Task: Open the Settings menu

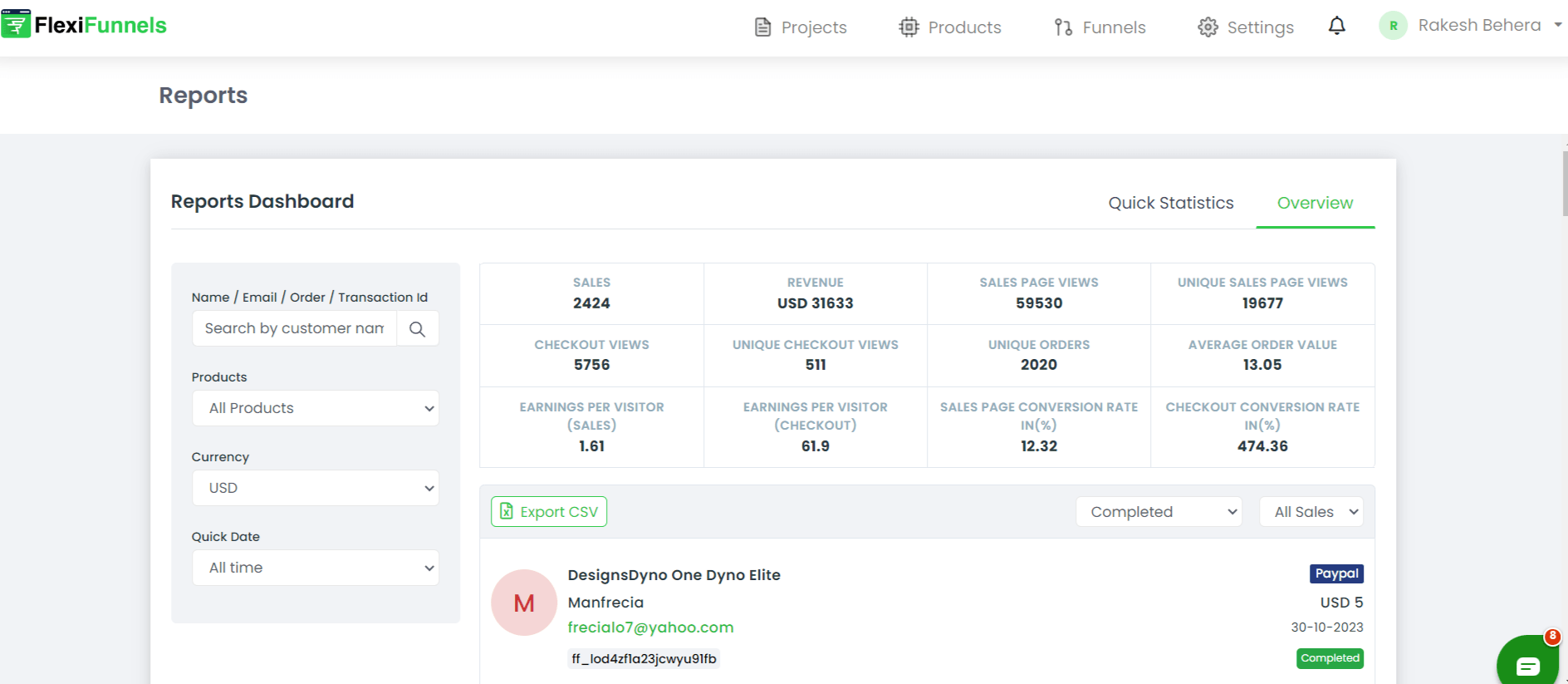Action: click(x=1246, y=27)
